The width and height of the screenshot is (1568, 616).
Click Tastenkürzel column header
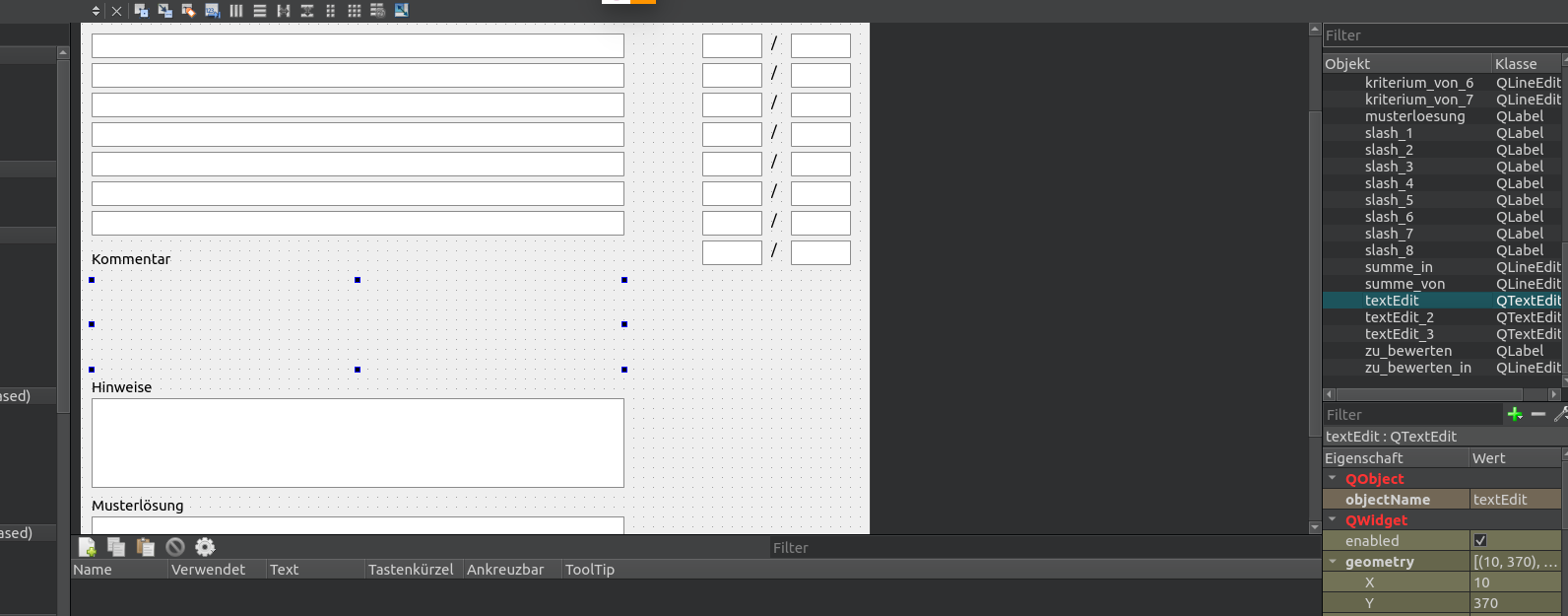[x=414, y=570]
